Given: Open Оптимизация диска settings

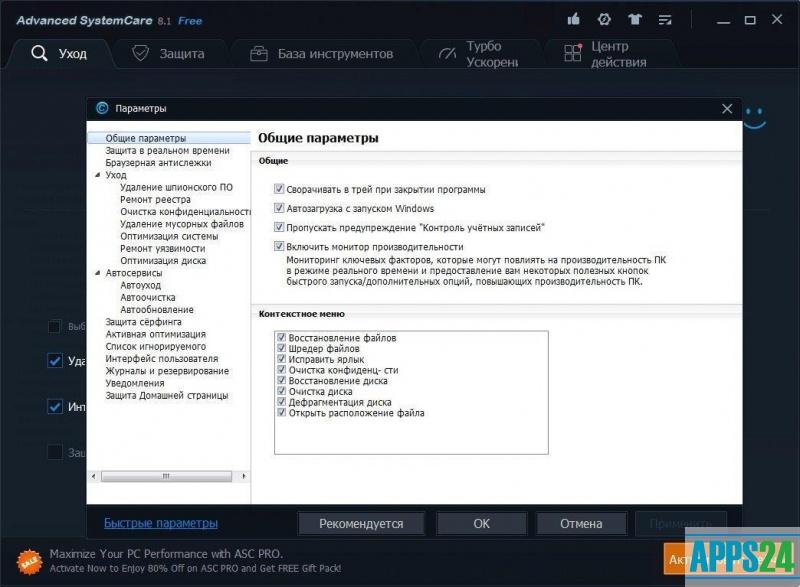Looking at the screenshot, I should coord(163,261).
